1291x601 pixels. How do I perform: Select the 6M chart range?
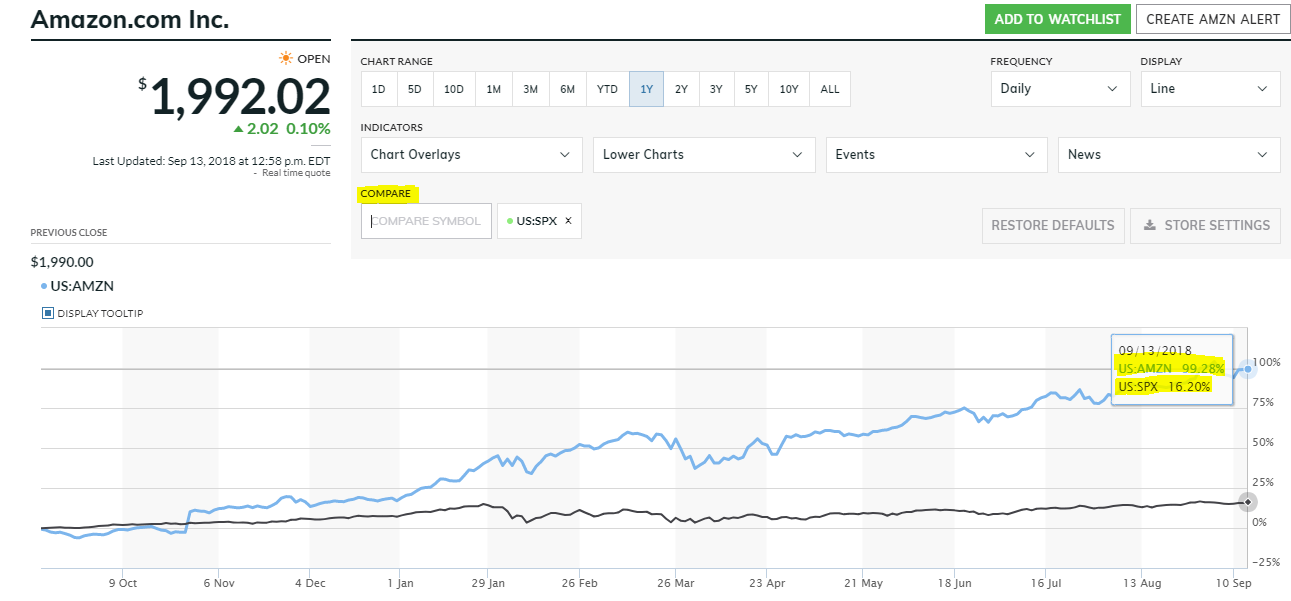click(568, 89)
